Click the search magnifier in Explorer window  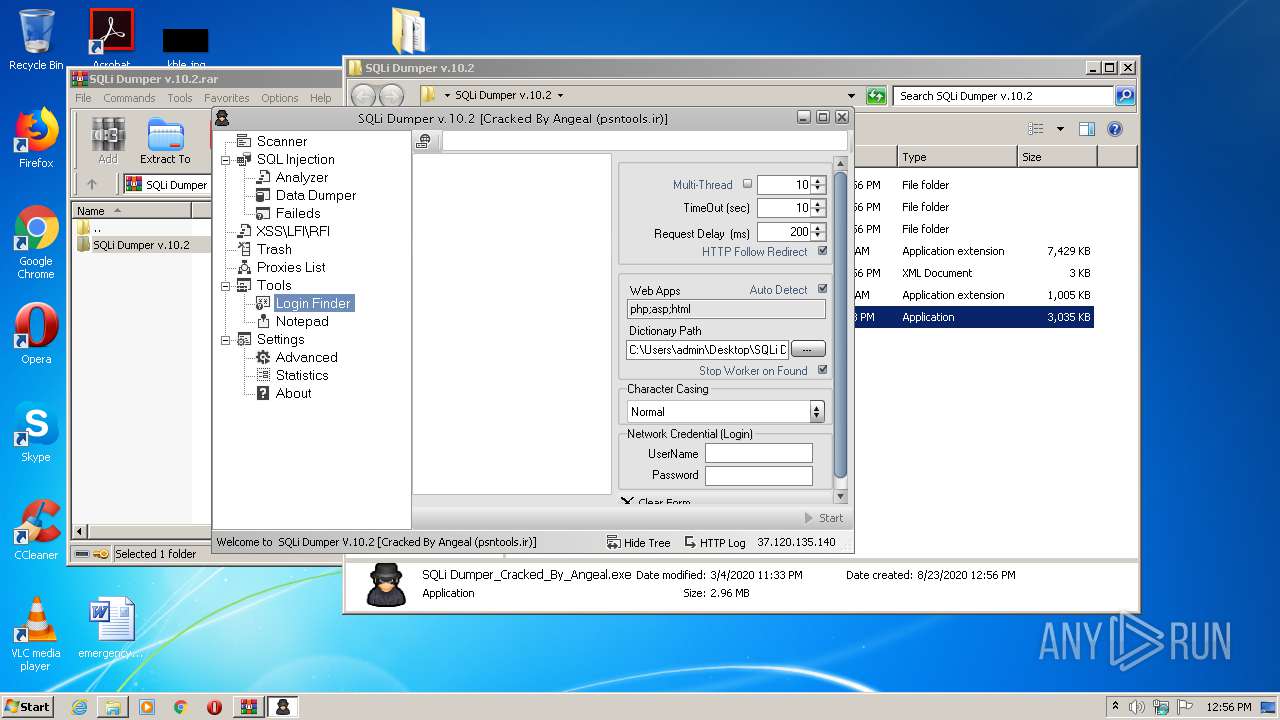(x=1125, y=96)
